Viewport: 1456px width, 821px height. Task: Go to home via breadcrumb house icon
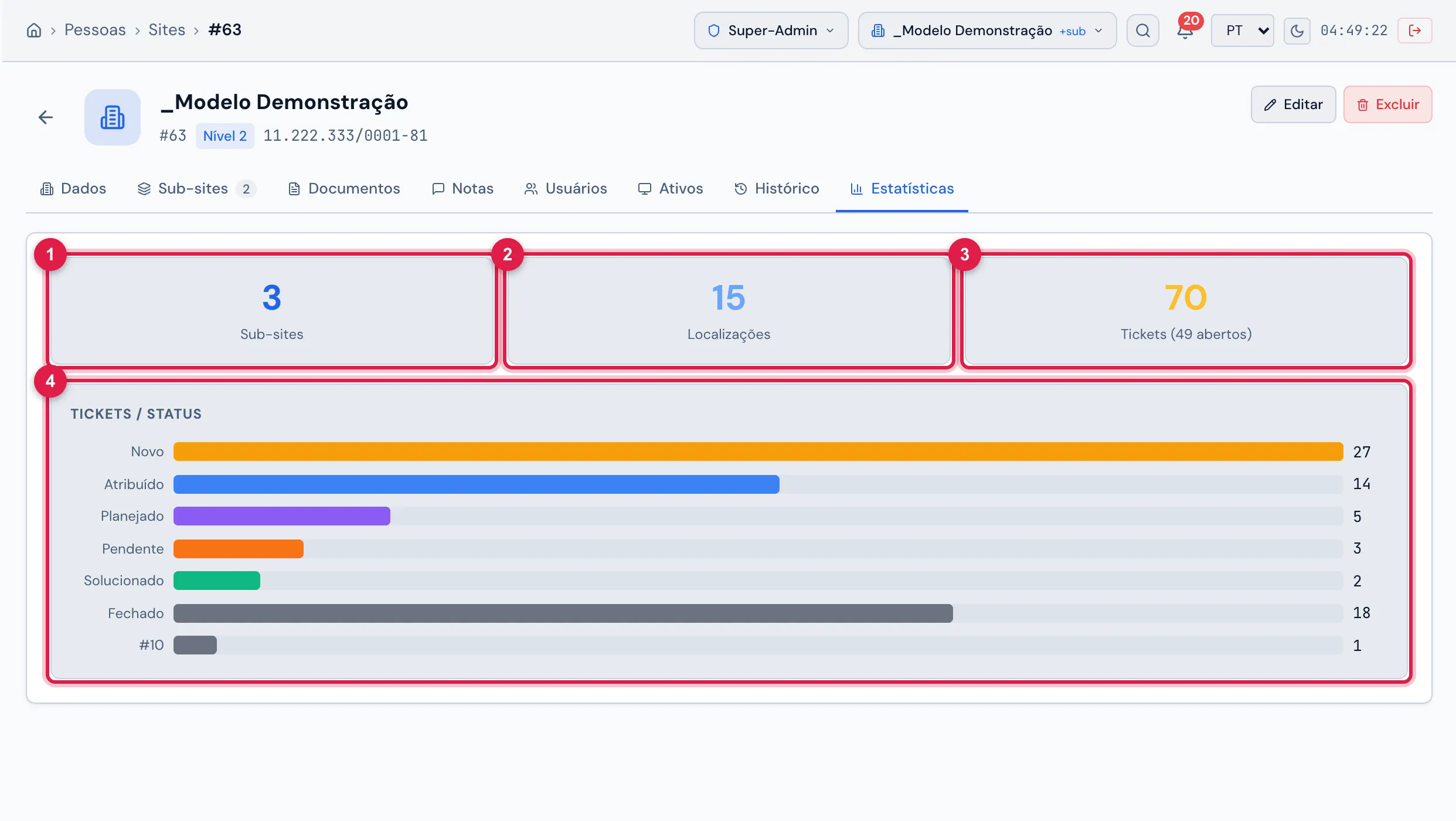point(34,30)
